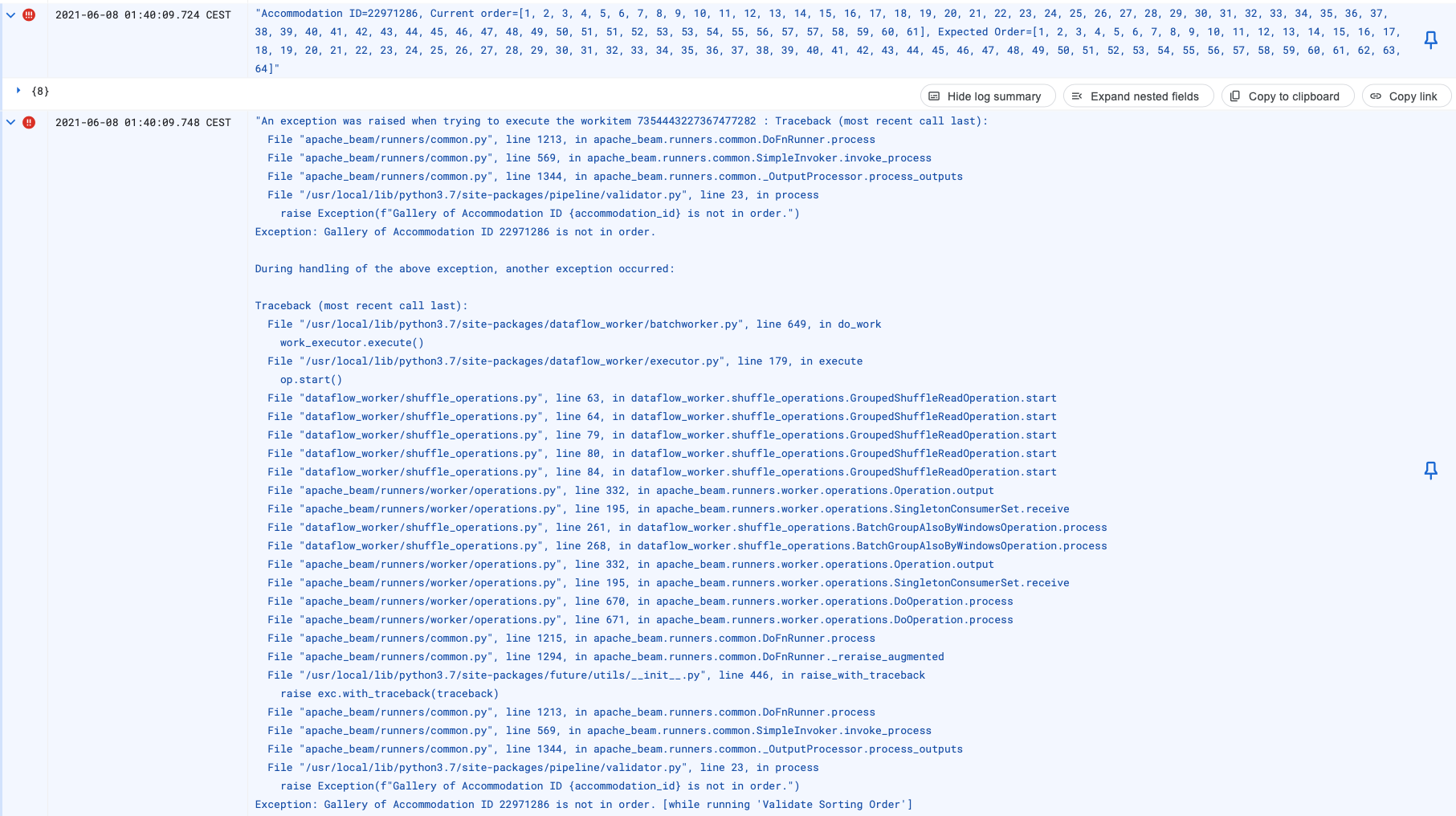Collapse the 01:40:09.748 traceback entry
This screenshot has width=1456, height=816.
10,120
